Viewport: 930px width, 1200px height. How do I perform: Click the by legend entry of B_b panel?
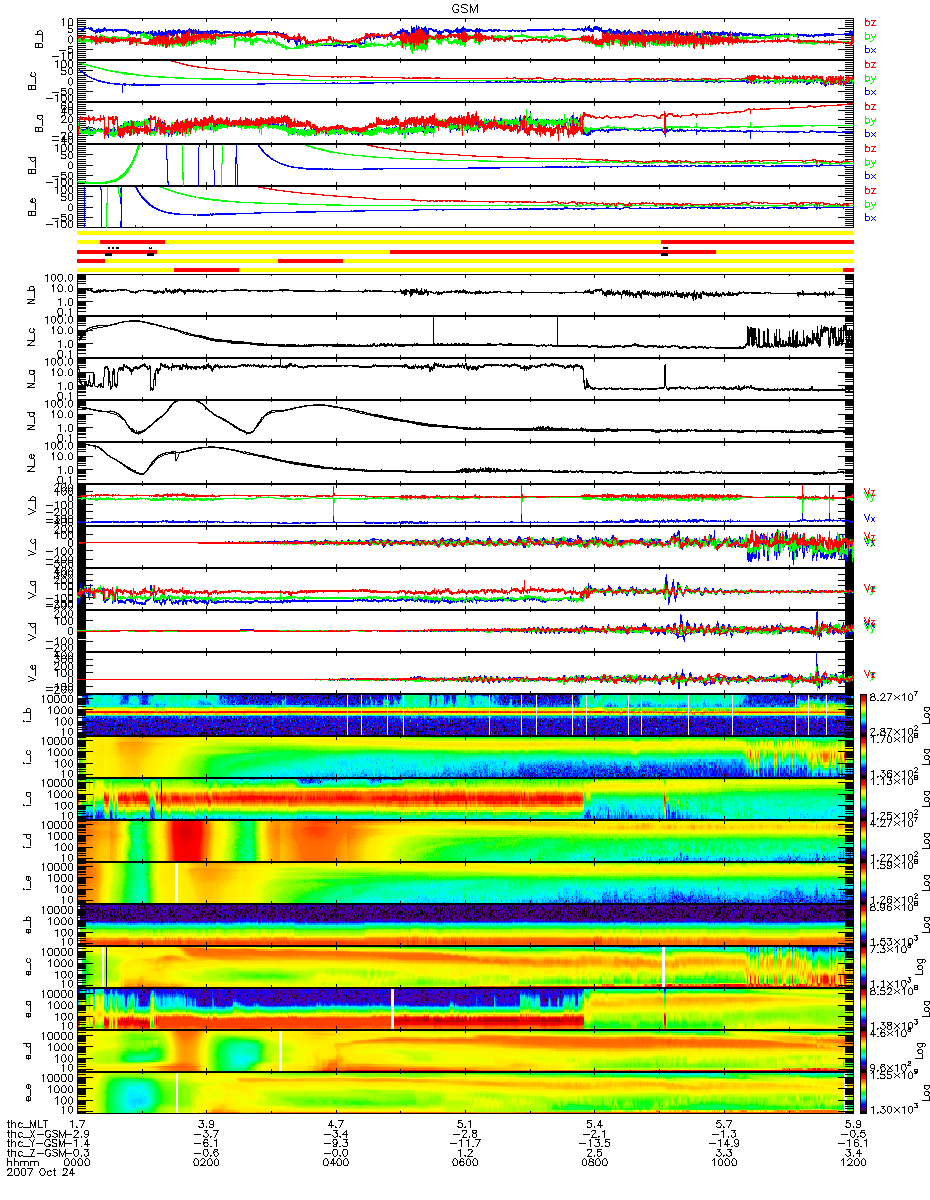coord(870,37)
